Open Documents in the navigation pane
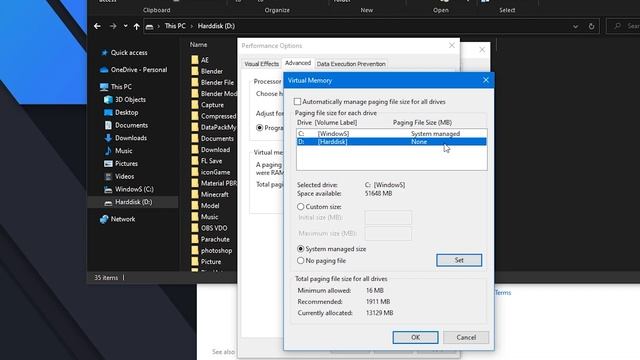640x360 pixels. (131, 125)
